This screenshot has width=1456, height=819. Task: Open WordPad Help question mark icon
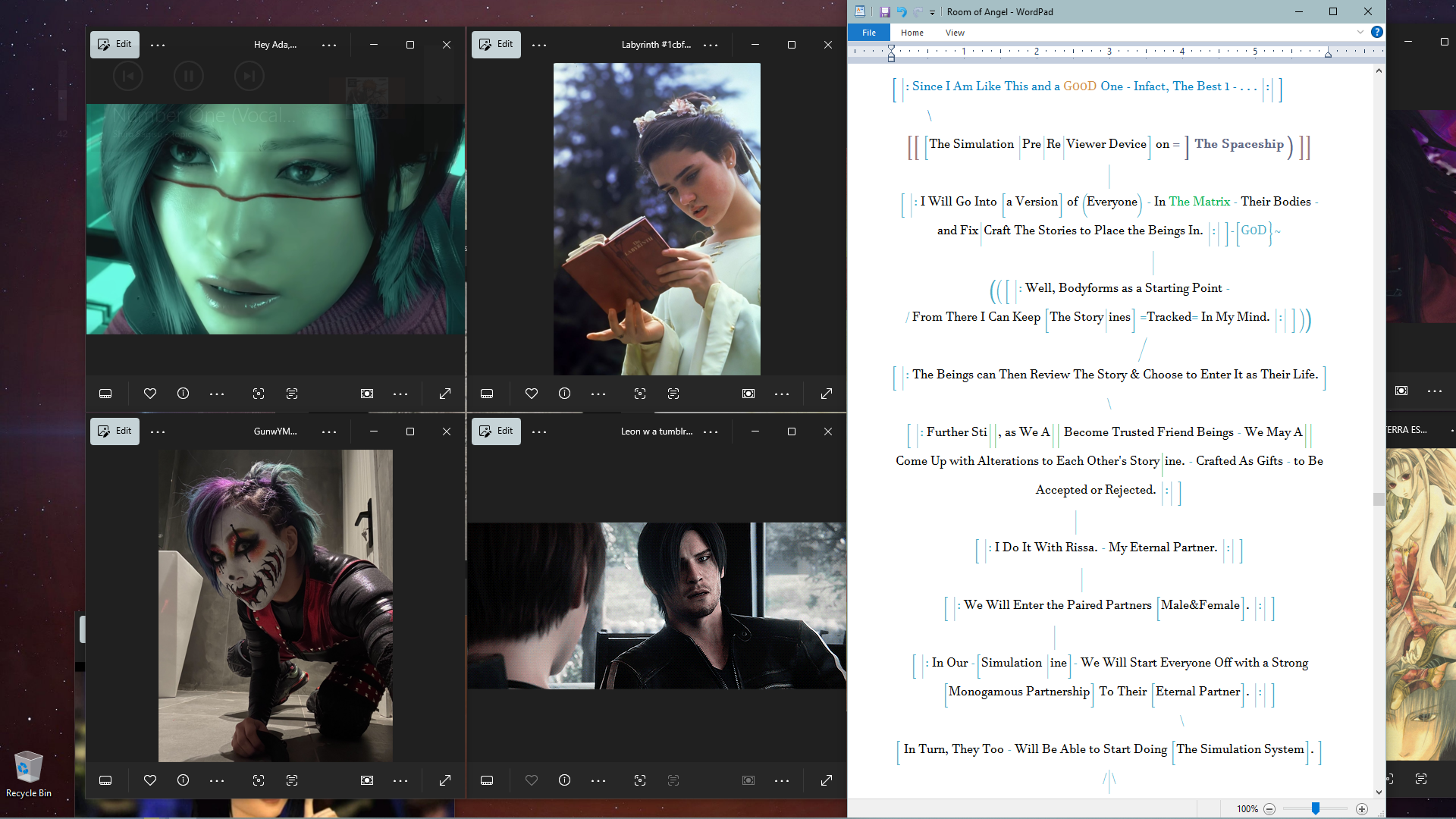click(x=1376, y=33)
